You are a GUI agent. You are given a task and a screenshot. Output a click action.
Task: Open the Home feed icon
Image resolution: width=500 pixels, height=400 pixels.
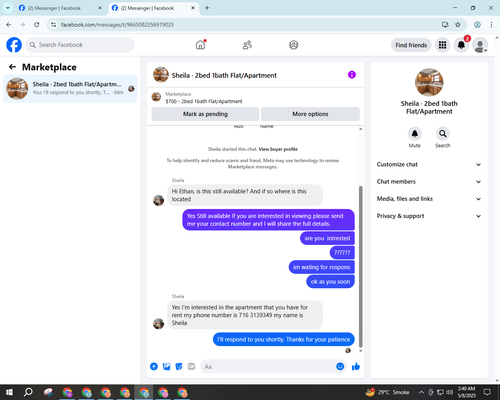coord(200,45)
